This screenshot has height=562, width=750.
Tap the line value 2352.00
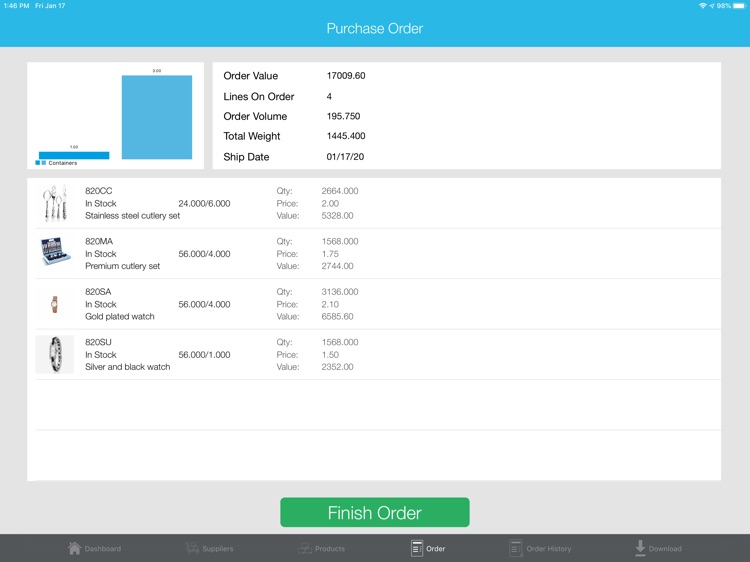tap(337, 367)
